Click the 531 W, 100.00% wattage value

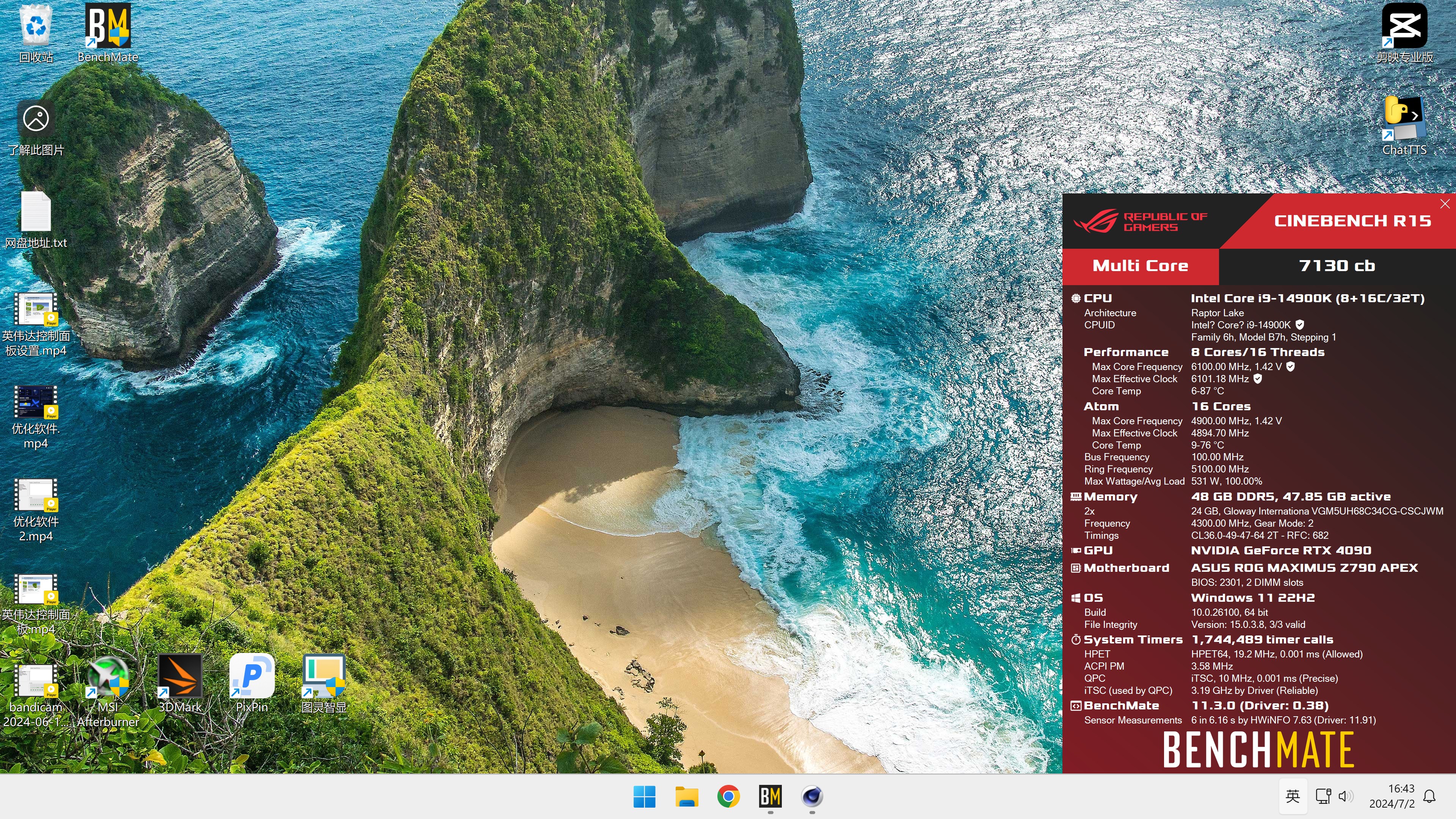(1226, 481)
